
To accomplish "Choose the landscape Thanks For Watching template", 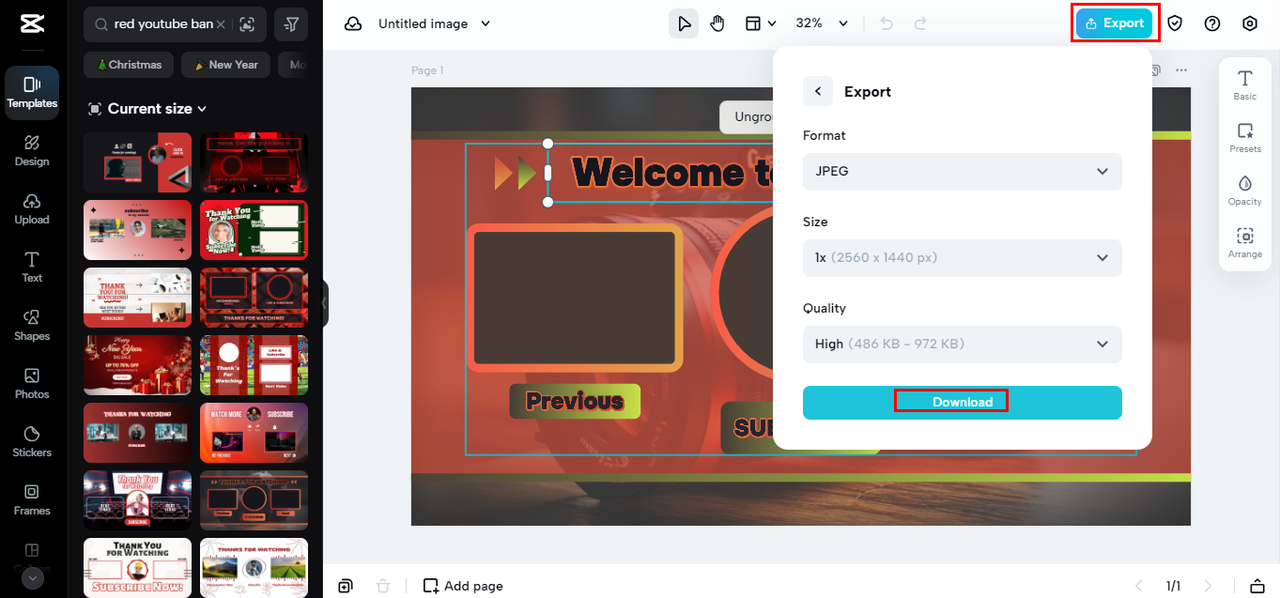I will coord(254,568).
